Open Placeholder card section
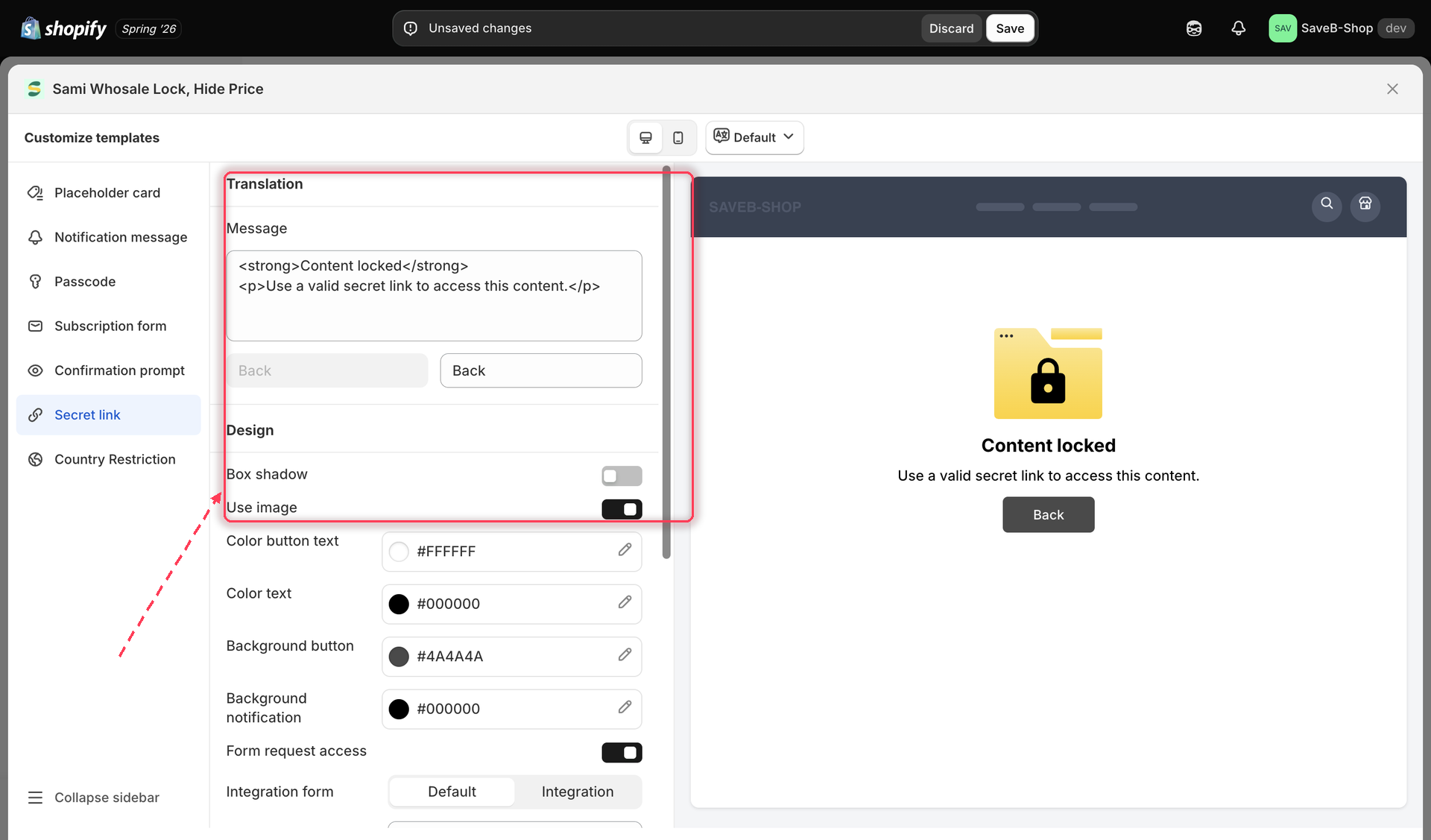Image resolution: width=1431 pixels, height=840 pixels. (109, 193)
